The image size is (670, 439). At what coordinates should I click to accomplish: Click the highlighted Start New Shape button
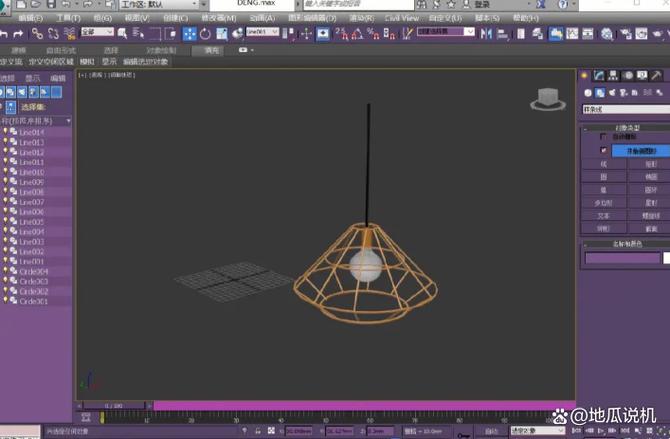coord(641,150)
